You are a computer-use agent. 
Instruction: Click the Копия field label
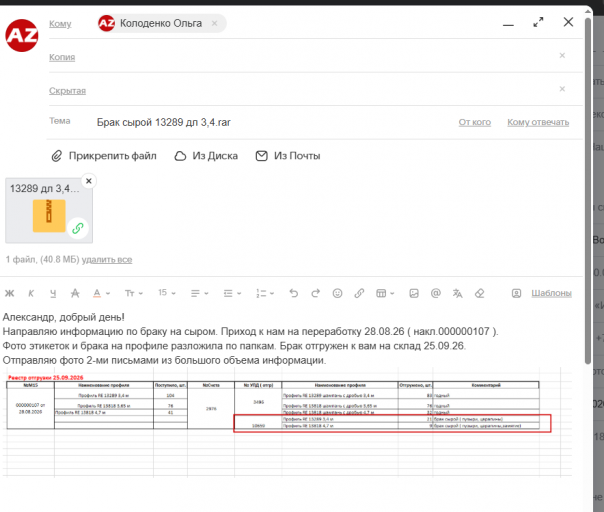[62, 57]
